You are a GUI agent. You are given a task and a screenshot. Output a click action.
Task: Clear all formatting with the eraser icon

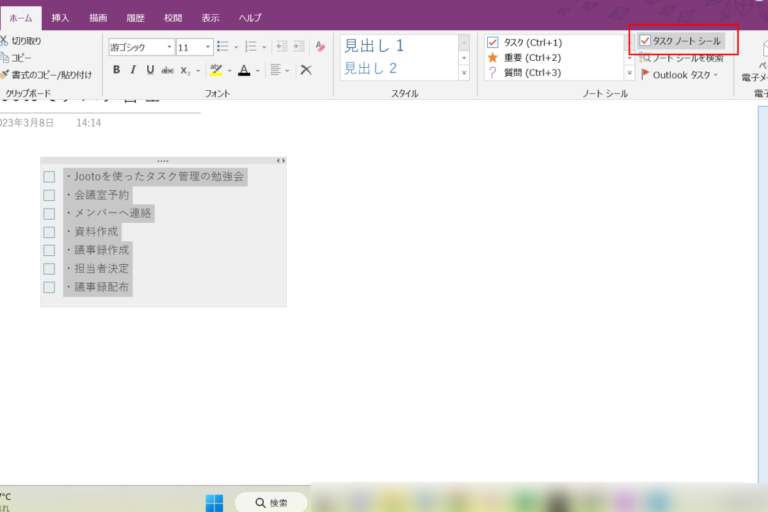point(320,47)
